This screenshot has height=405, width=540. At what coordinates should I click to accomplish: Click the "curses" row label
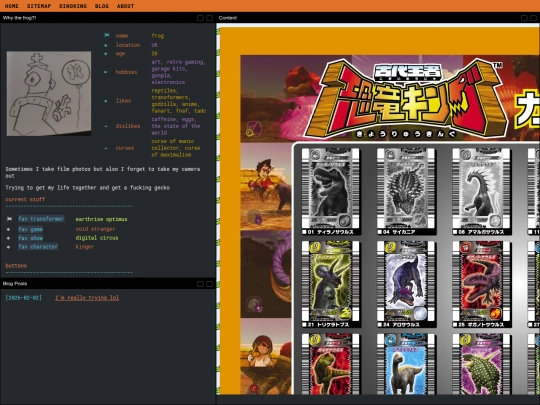(125, 148)
